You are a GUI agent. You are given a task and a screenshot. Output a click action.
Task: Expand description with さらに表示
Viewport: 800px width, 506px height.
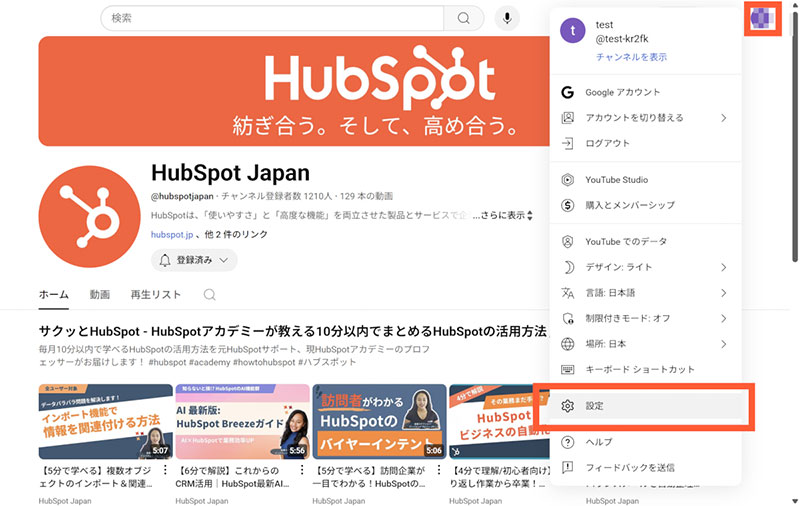pos(503,215)
